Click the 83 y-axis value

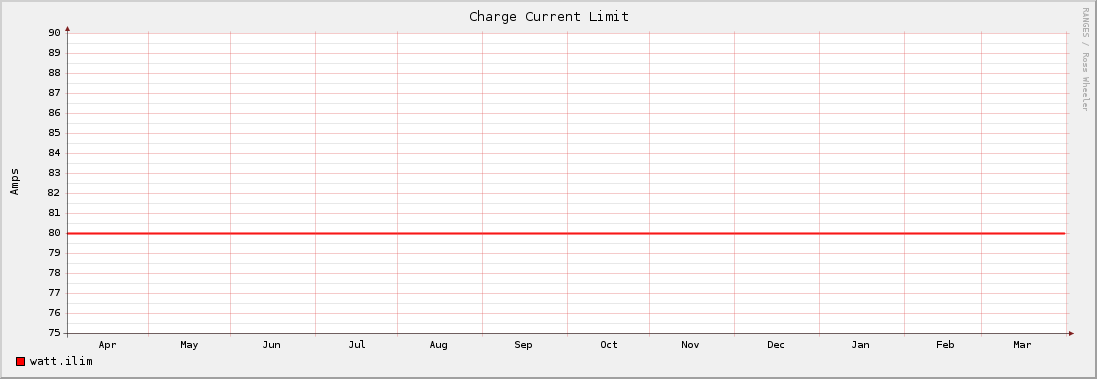tap(55, 173)
